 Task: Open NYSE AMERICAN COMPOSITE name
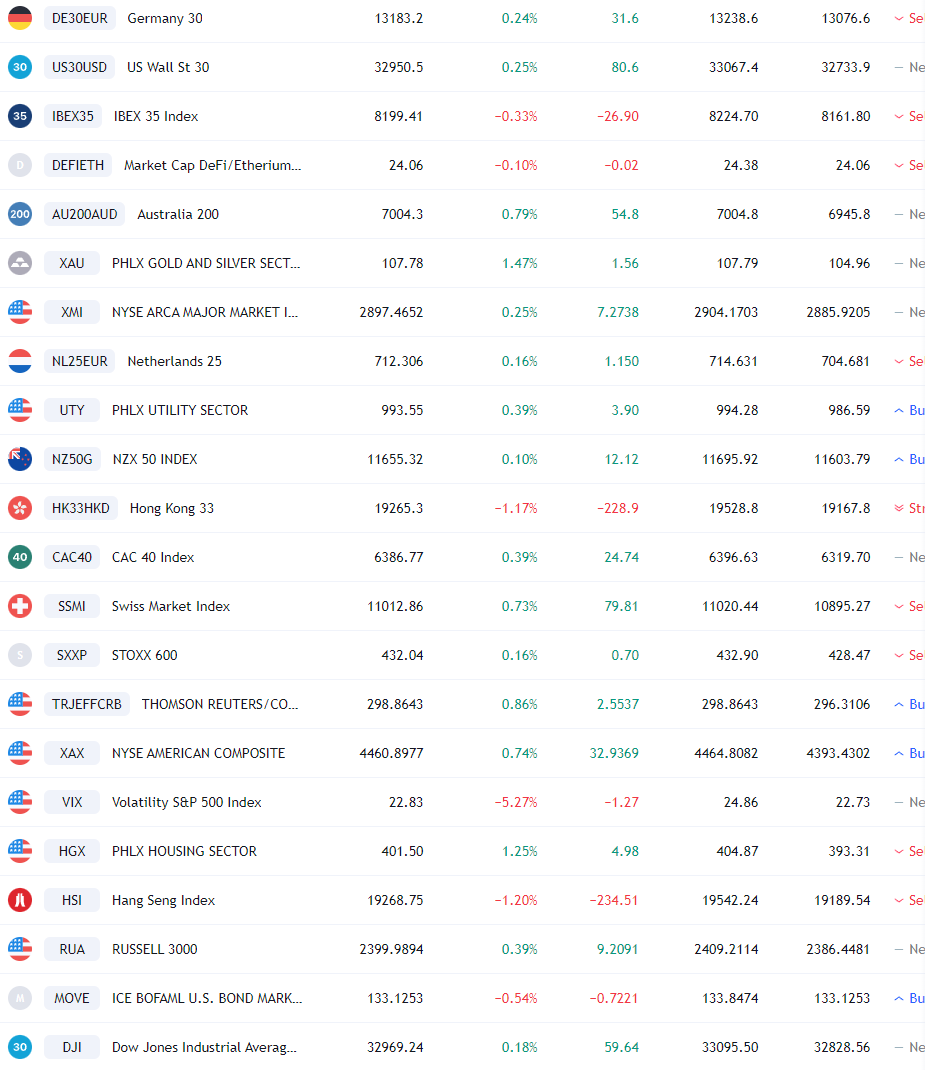point(199,753)
